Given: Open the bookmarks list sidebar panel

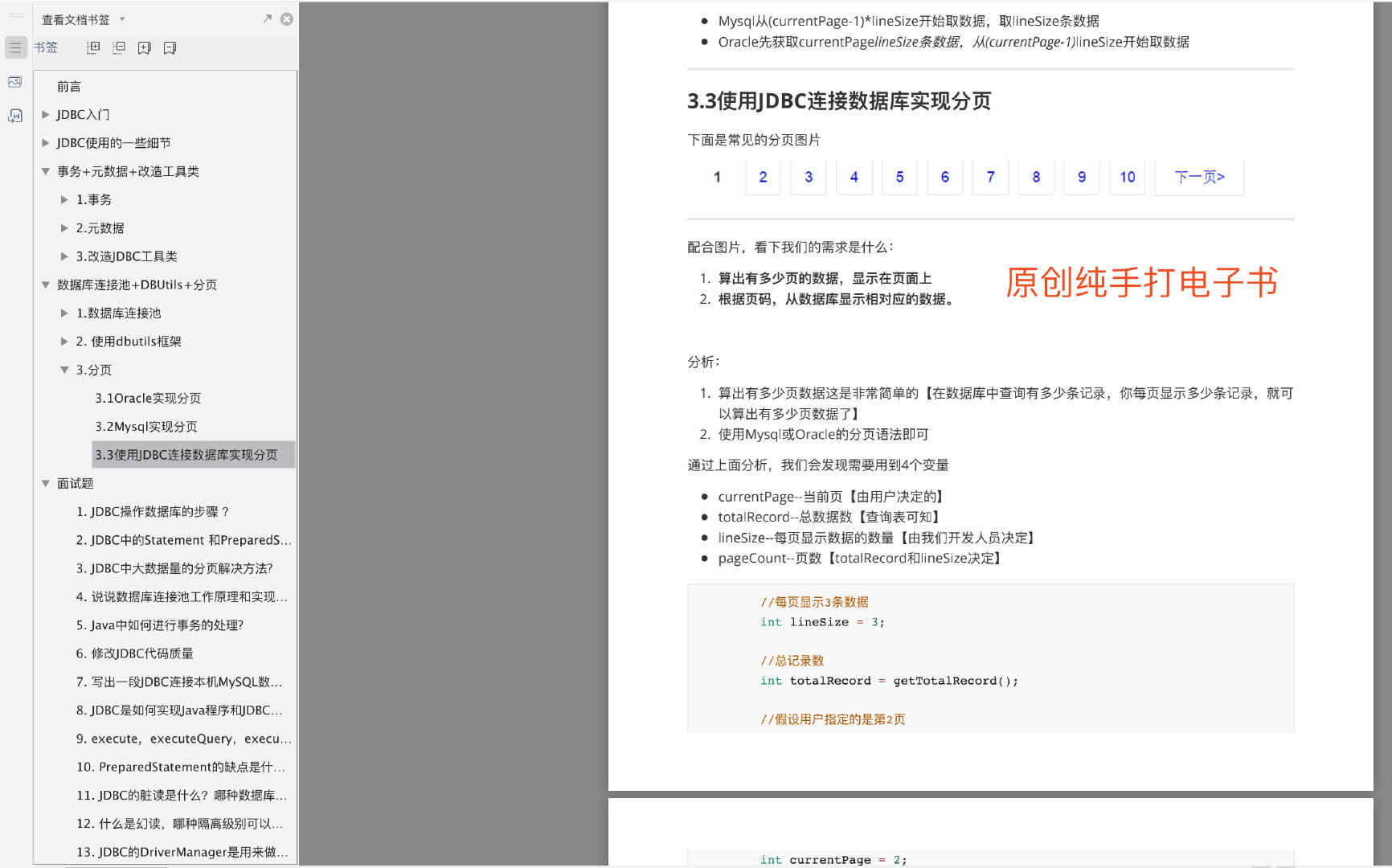Looking at the screenshot, I should pyautogui.click(x=15, y=47).
